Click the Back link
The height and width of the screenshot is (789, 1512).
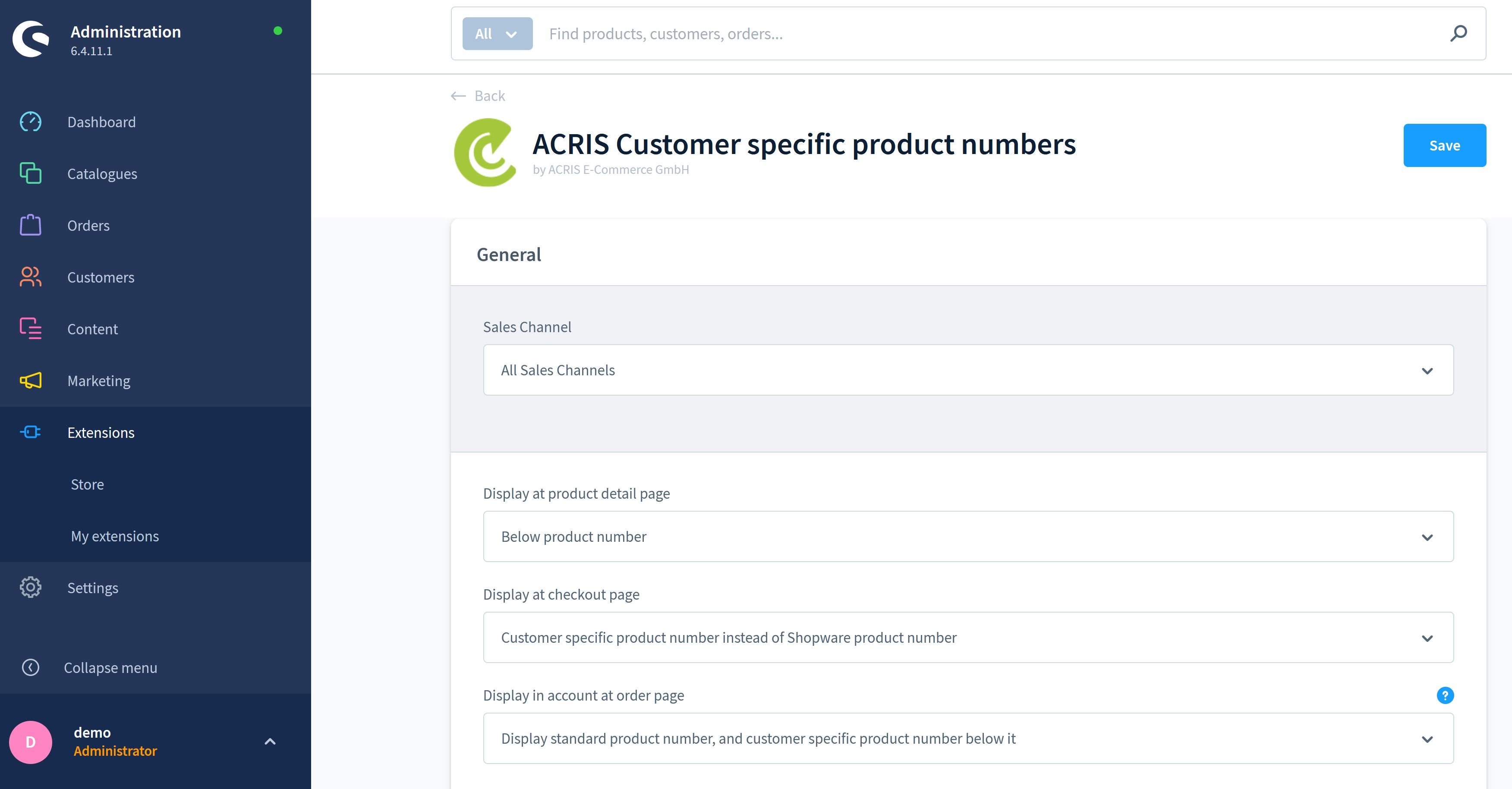click(x=489, y=96)
